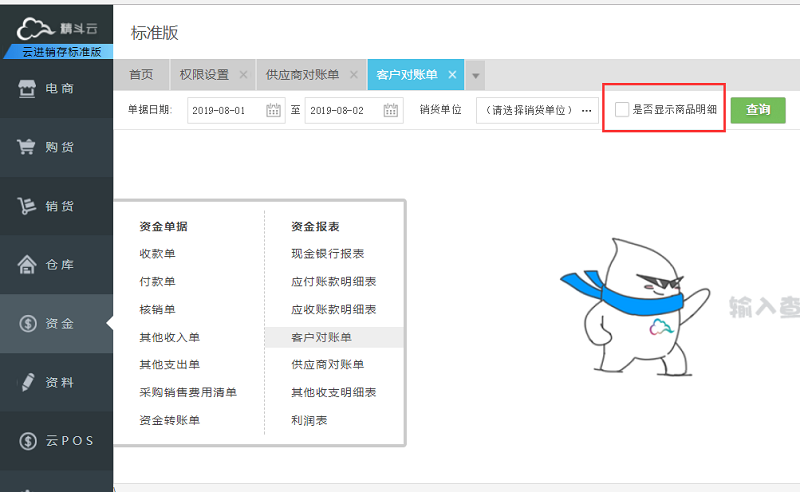Click the green 查询 button
Image resolution: width=800 pixels, height=492 pixels.
(x=757, y=110)
